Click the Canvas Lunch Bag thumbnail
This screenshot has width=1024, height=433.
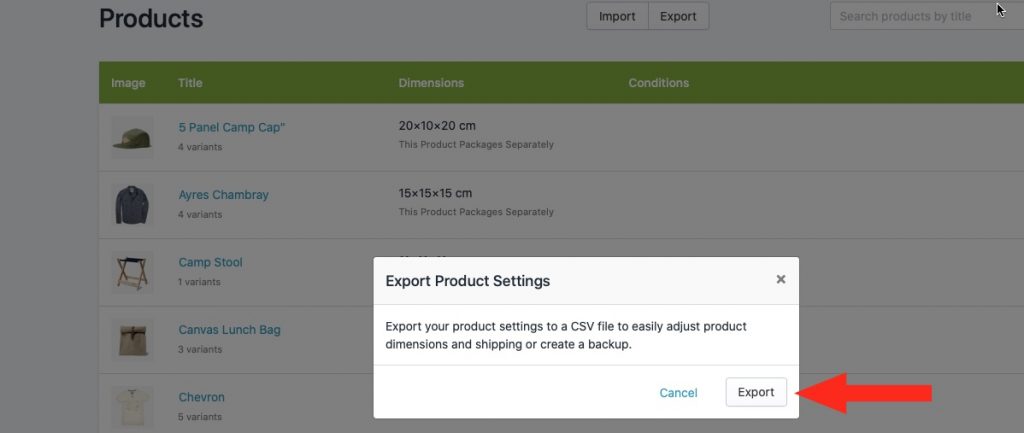tap(132, 340)
